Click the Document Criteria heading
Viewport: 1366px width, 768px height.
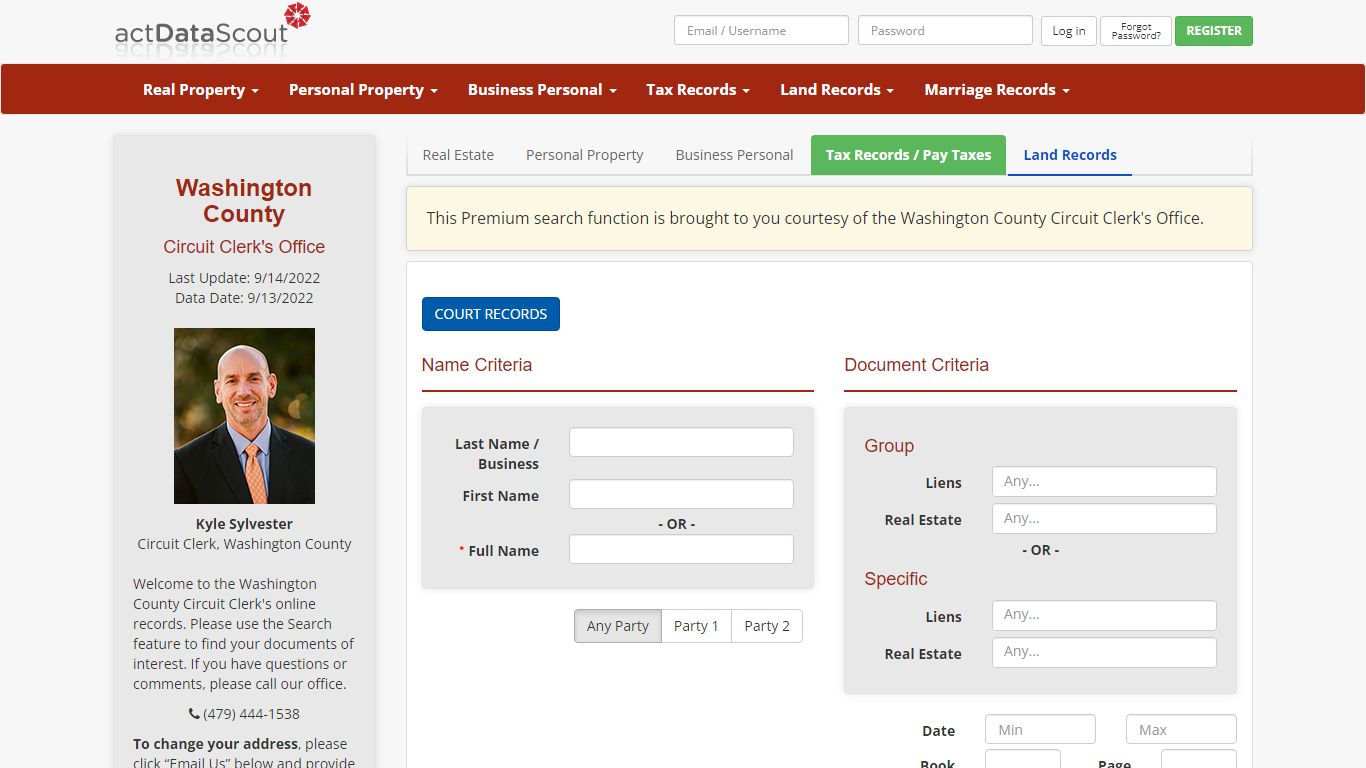point(917,365)
